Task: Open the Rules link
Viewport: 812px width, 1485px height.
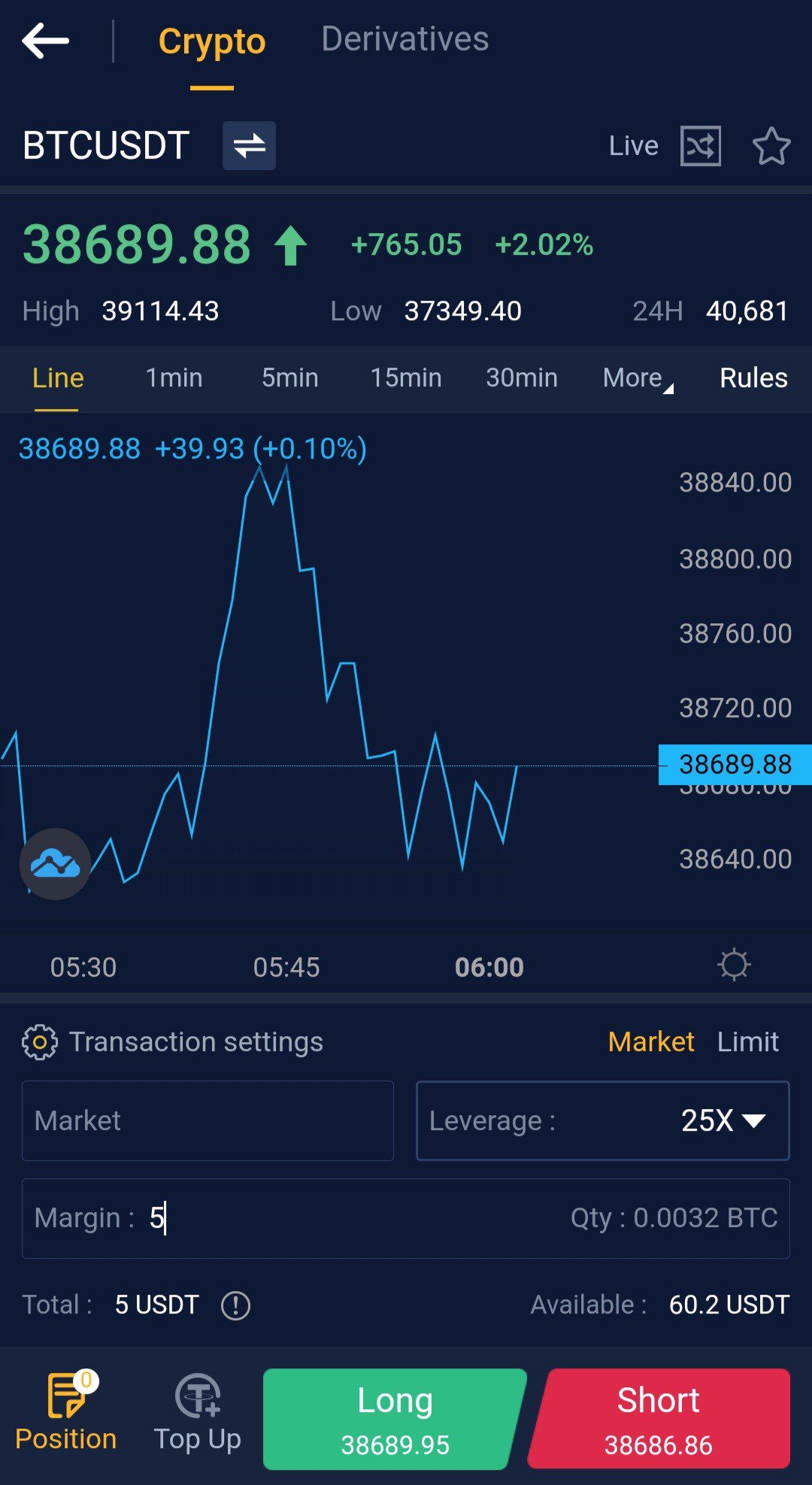Action: coord(753,377)
